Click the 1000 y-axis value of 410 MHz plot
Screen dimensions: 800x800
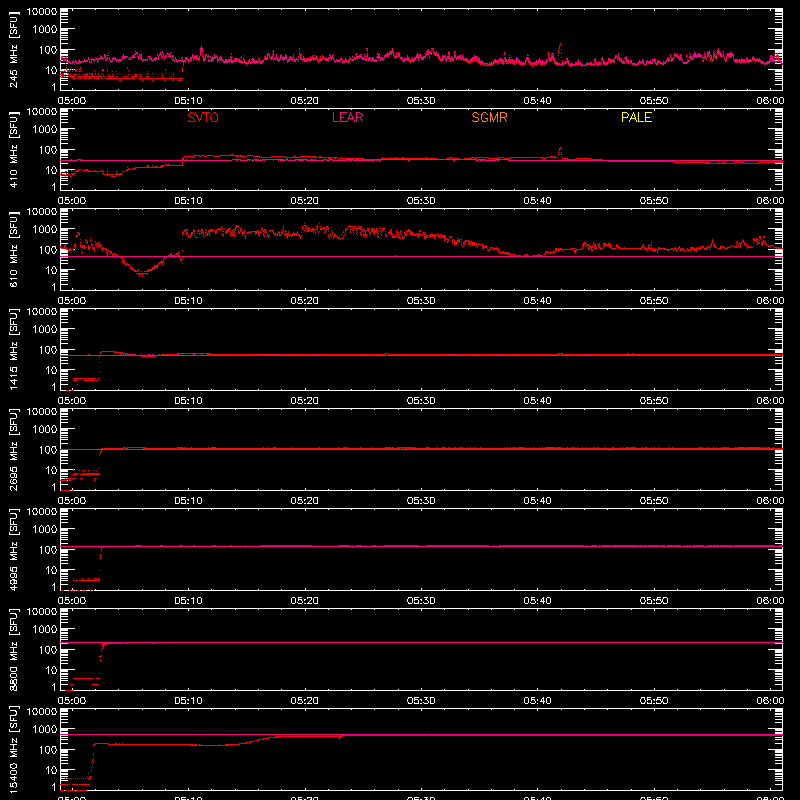click(x=45, y=130)
